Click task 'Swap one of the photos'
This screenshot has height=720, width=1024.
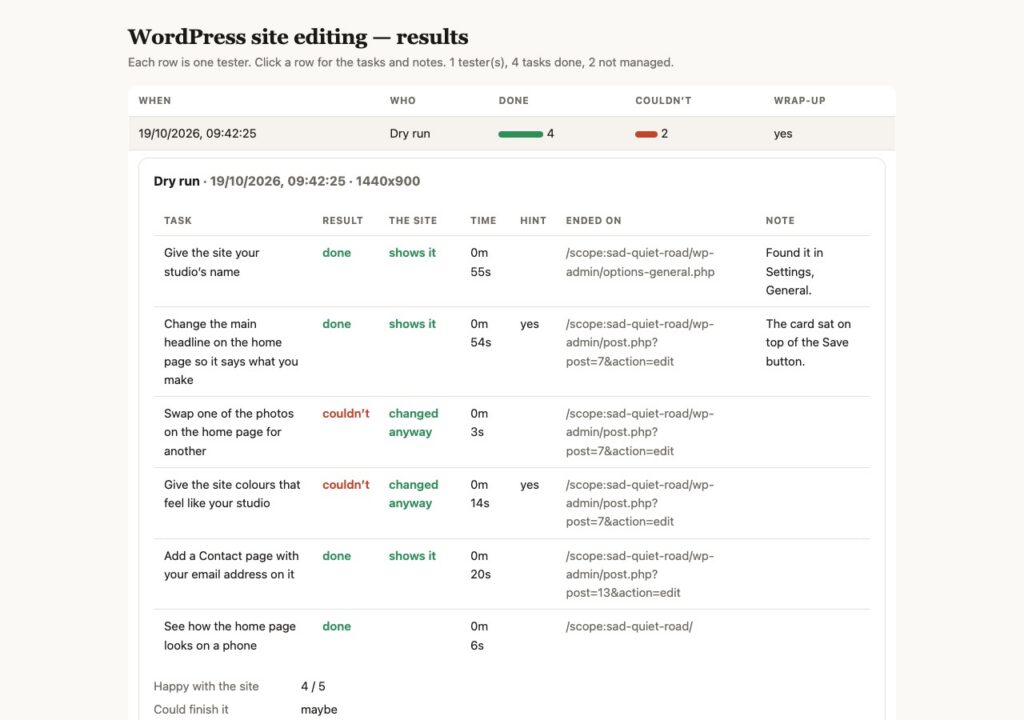point(229,432)
